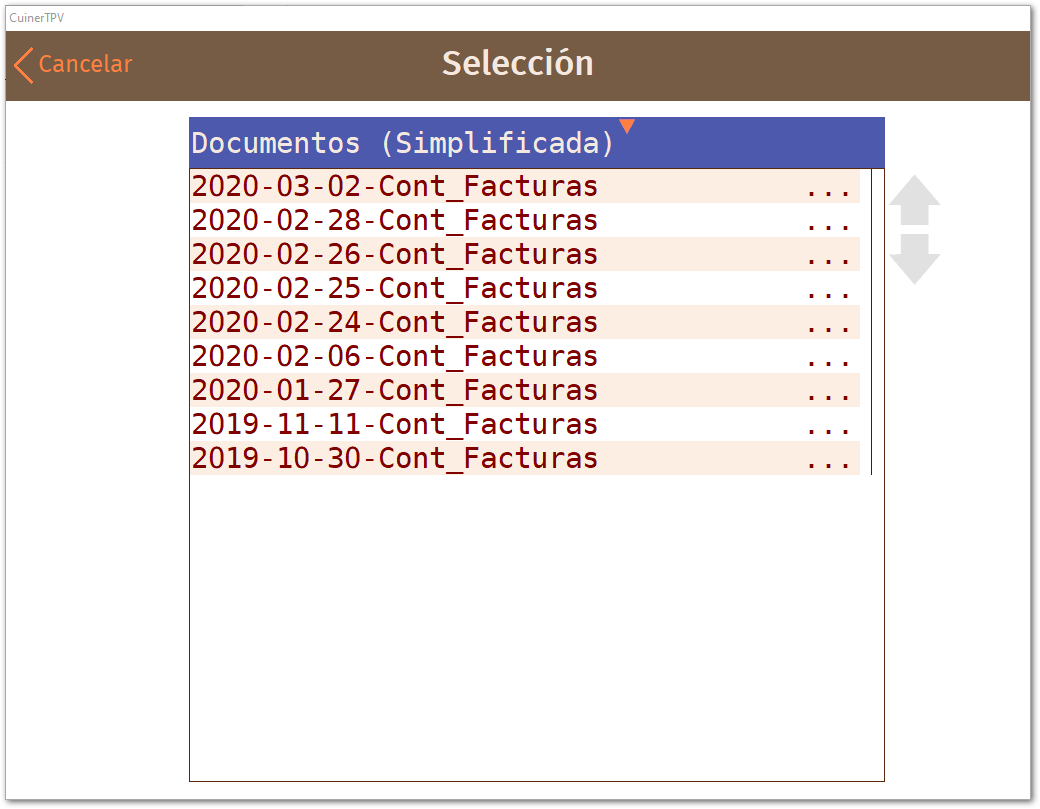The width and height of the screenshot is (1040, 809).
Task: Click the Cancelar button
Action: [73, 65]
